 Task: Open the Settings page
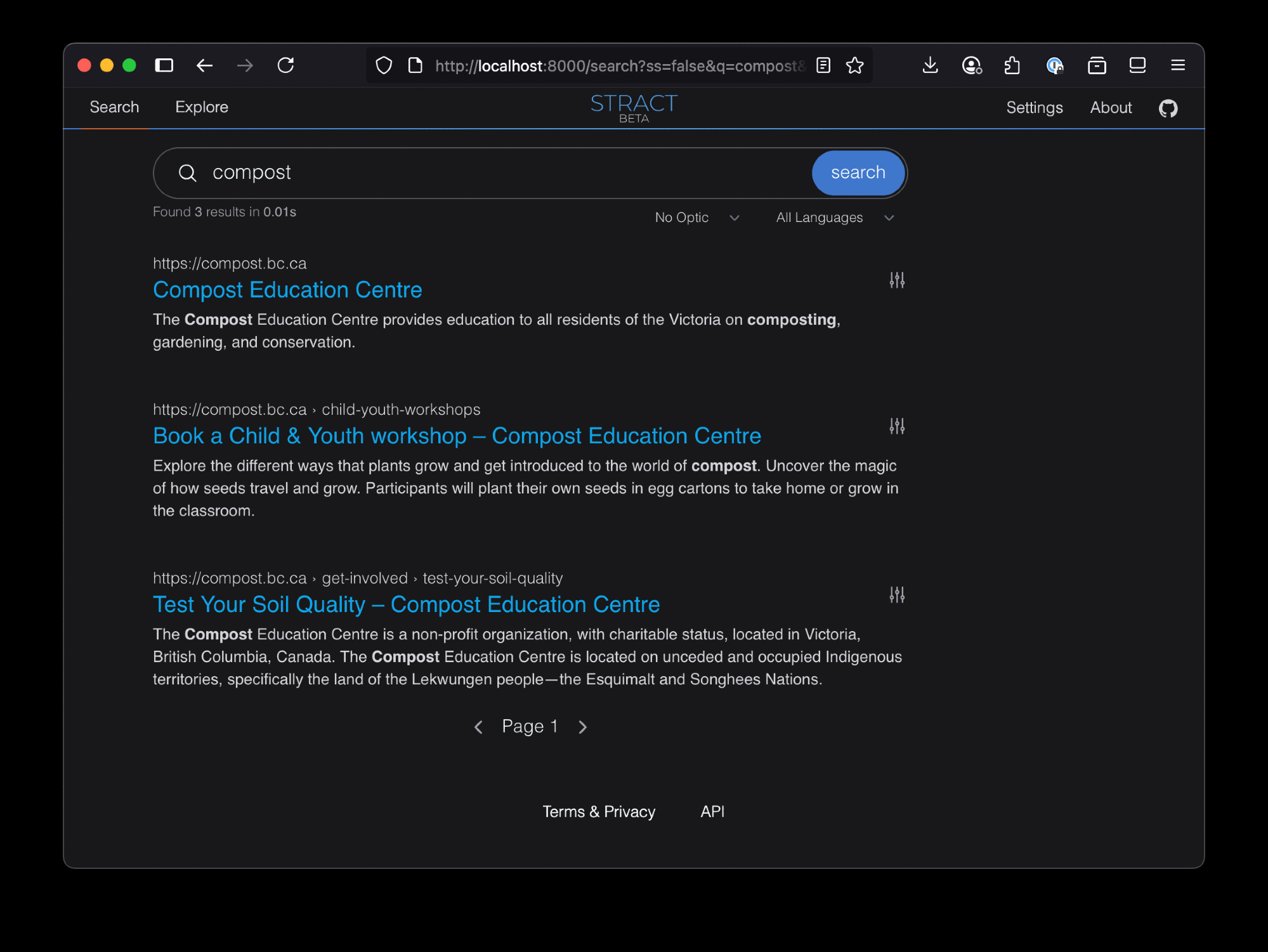coord(1034,108)
